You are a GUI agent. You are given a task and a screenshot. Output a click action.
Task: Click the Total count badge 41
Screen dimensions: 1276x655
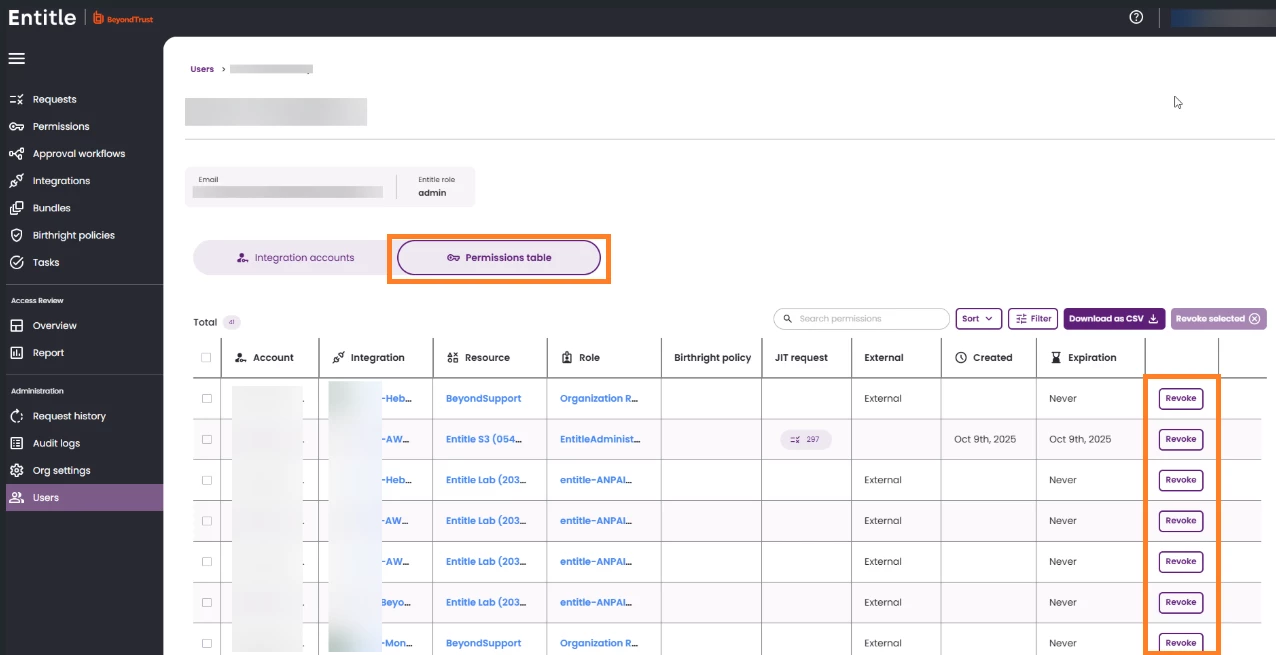pyautogui.click(x=232, y=322)
